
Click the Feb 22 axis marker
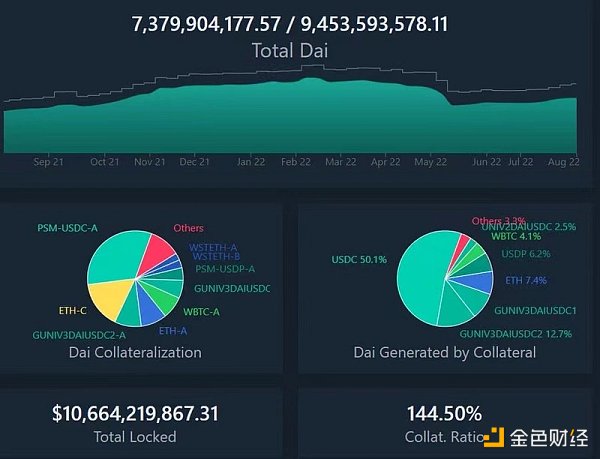pyautogui.click(x=295, y=160)
